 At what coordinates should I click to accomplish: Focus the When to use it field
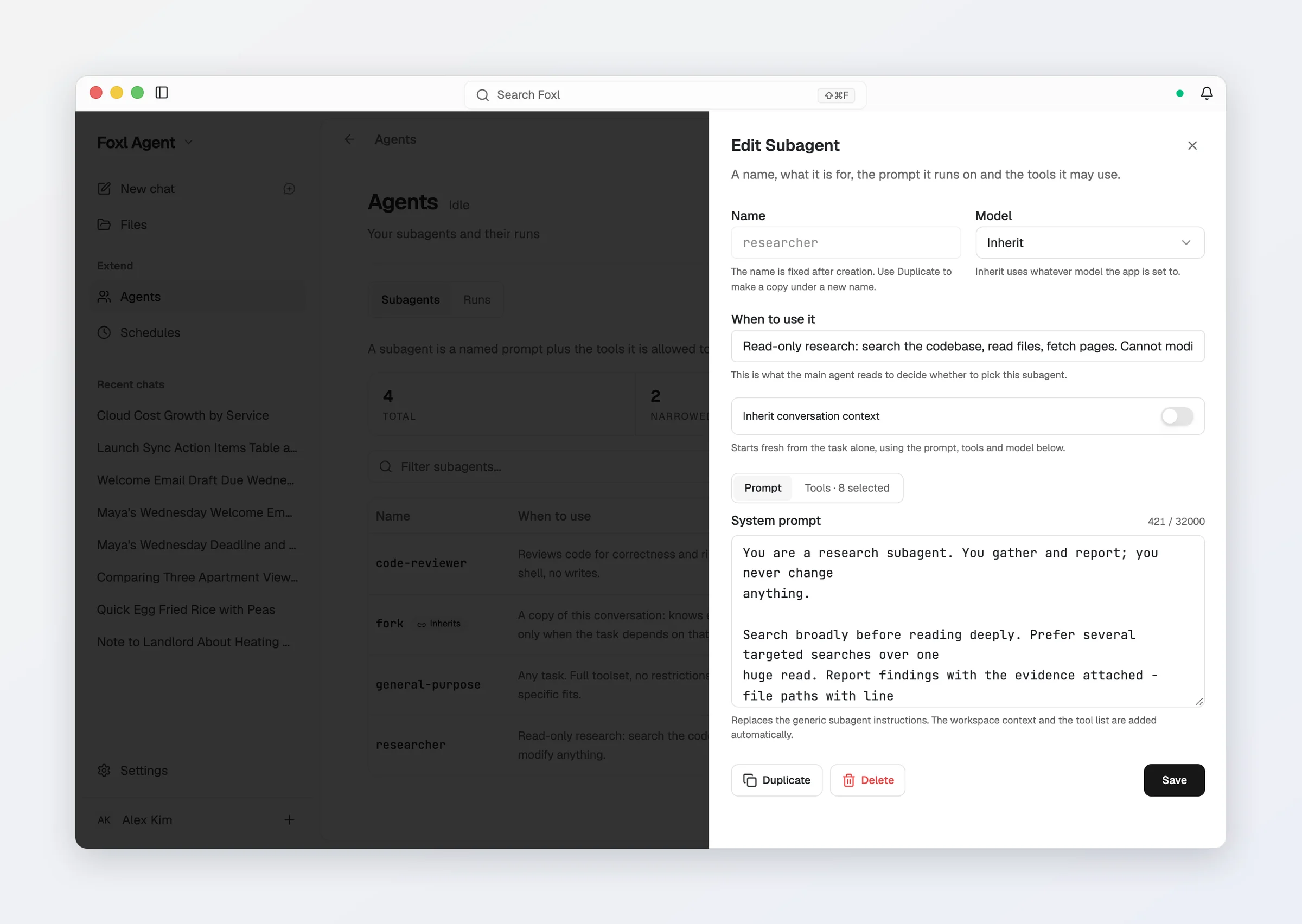tap(967, 346)
